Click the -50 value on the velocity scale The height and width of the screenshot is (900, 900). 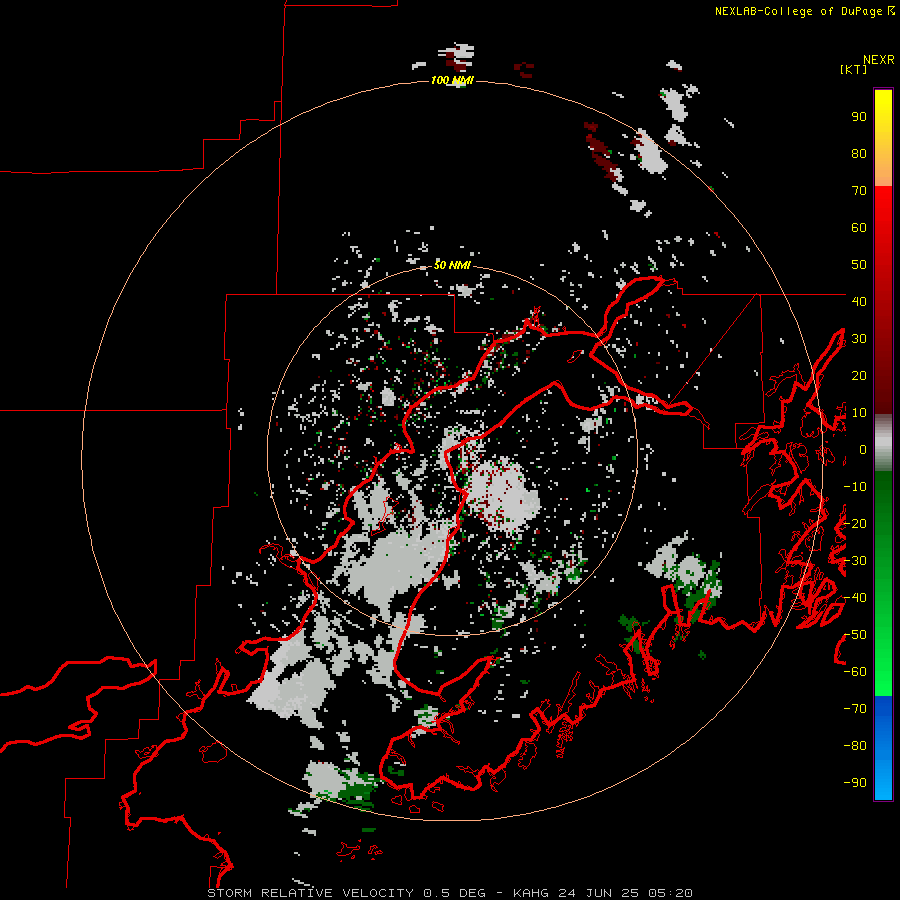[855, 635]
